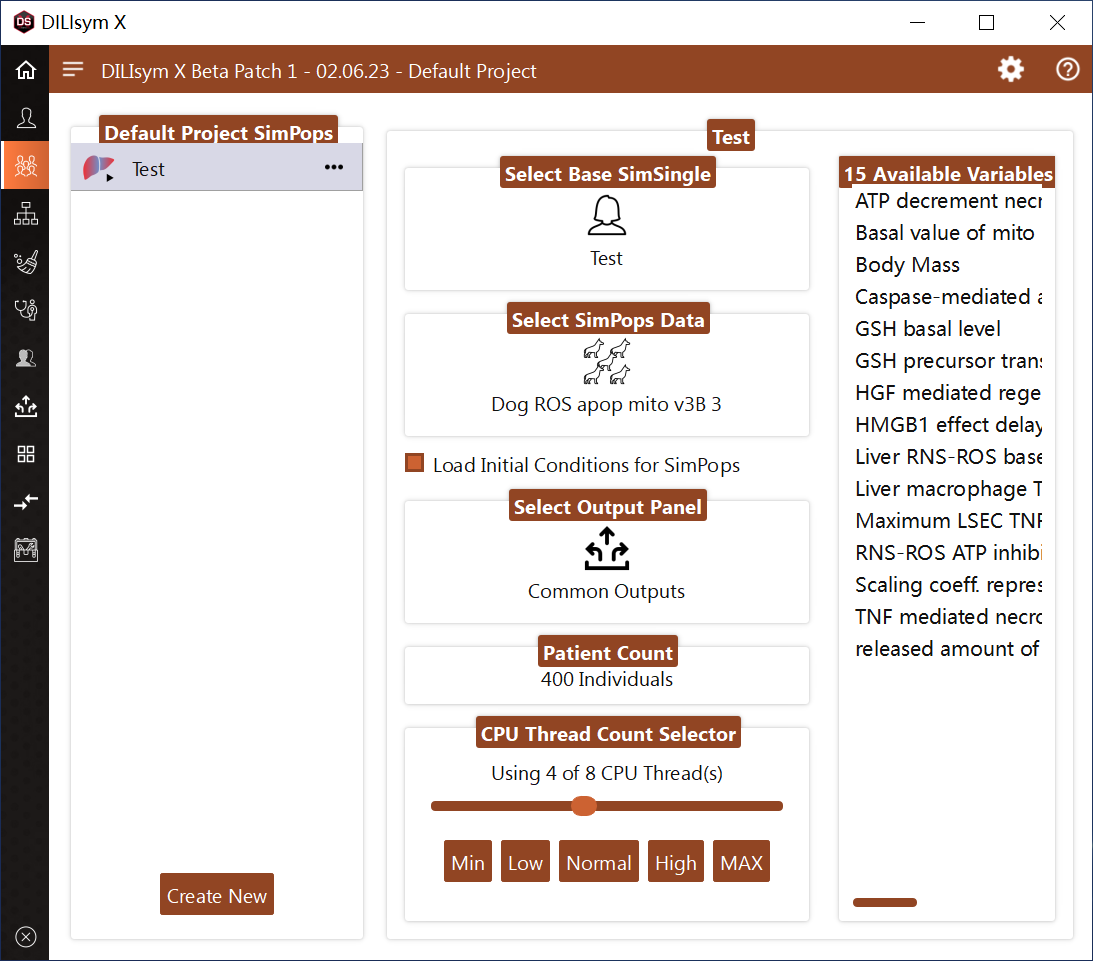Click the CPU thread count slider handle

coord(583,806)
